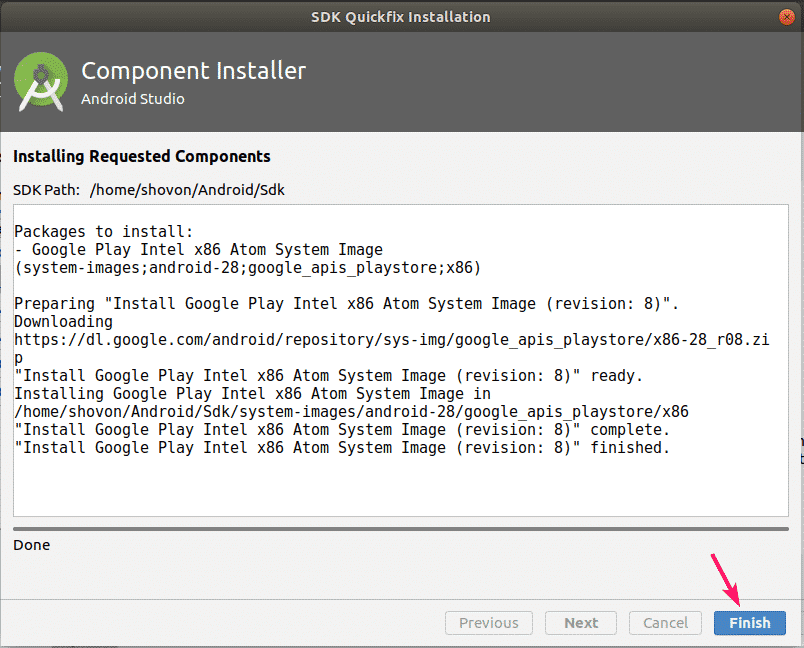Close the SDK Quickfix Installation dialog
Image resolution: width=804 pixels, height=648 pixels.
(x=787, y=17)
